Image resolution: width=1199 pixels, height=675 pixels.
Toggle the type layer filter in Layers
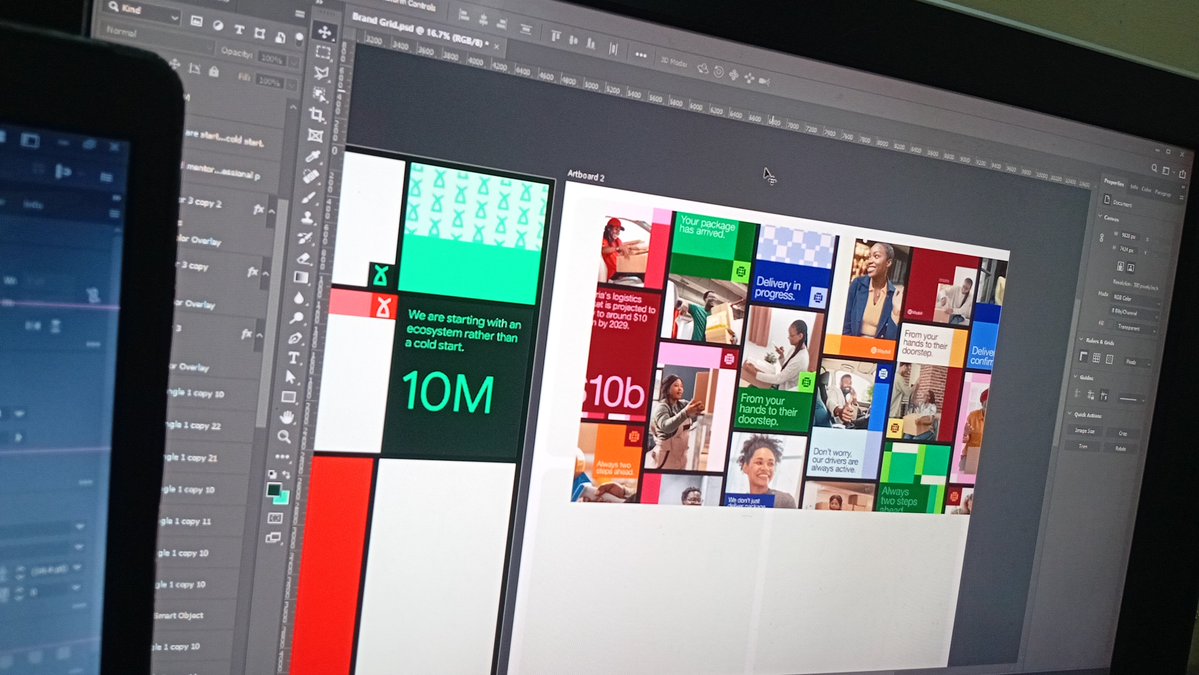tap(239, 29)
